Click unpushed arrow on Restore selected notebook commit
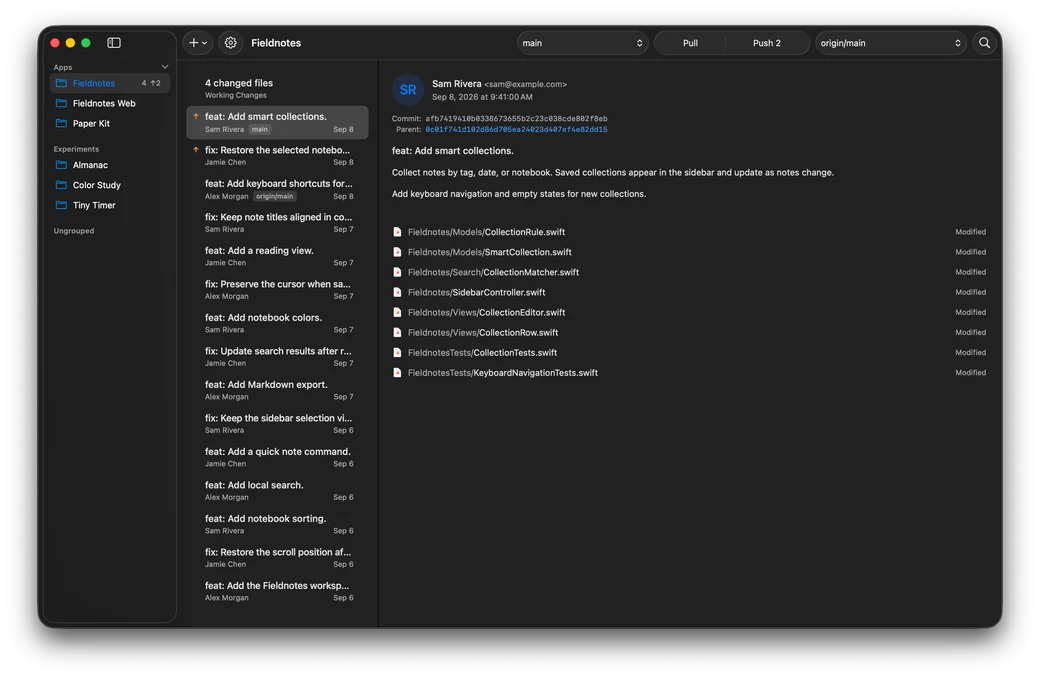1040x678 pixels. click(196, 150)
